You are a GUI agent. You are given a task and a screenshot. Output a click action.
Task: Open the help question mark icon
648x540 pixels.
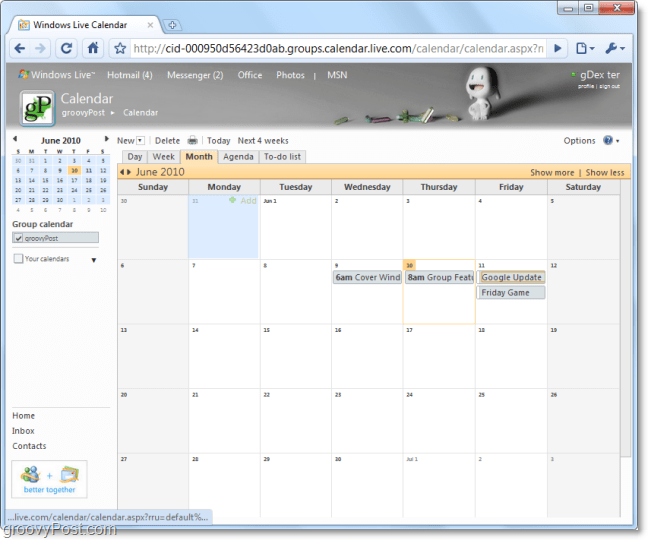coord(608,140)
